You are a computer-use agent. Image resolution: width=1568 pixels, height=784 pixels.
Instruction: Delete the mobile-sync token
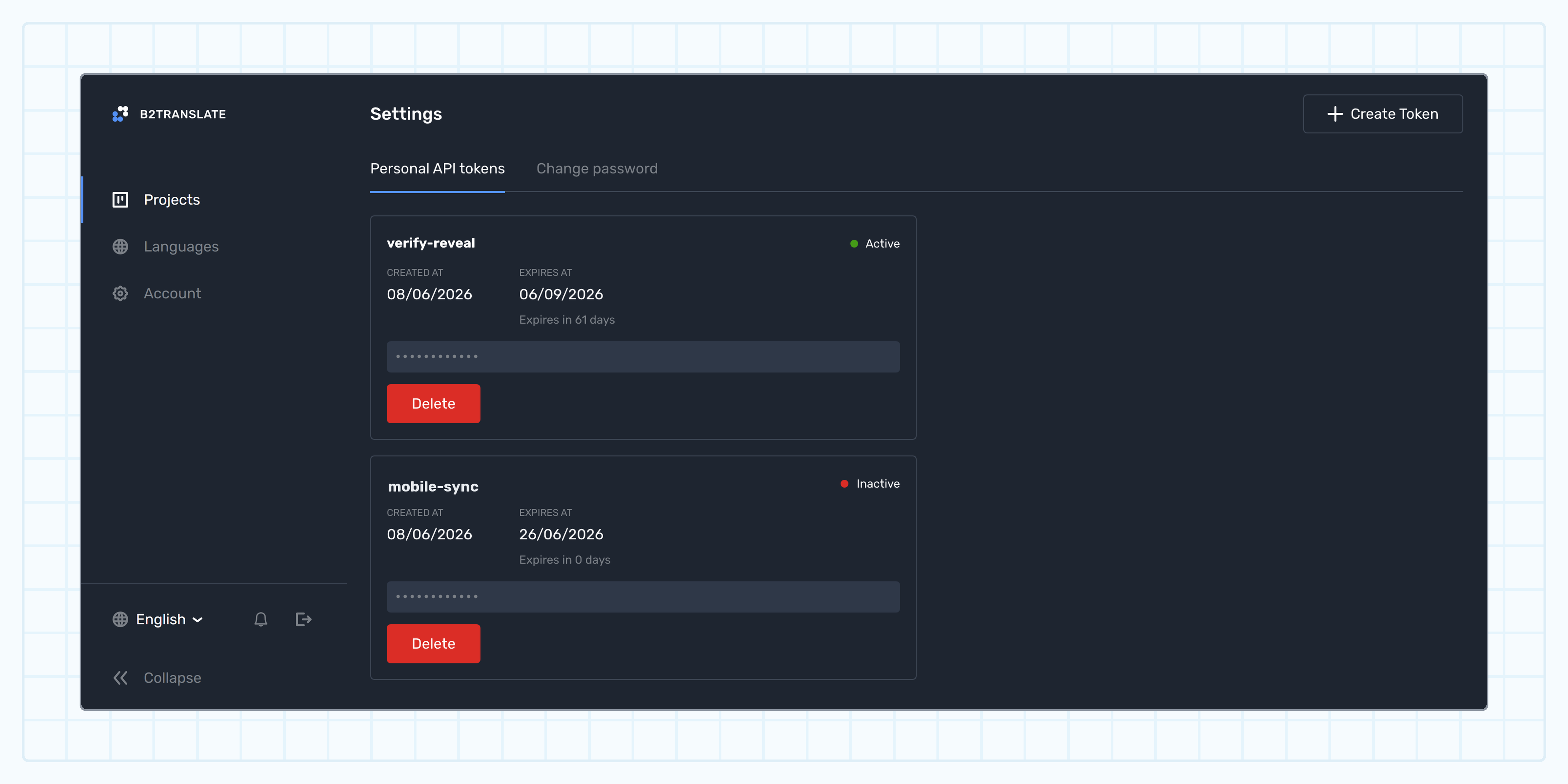click(x=434, y=643)
